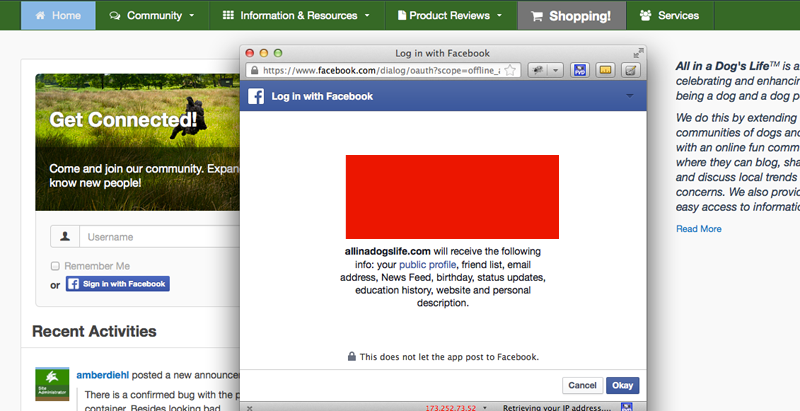Open the Community menu
This screenshot has width=800, height=411.
click(152, 15)
